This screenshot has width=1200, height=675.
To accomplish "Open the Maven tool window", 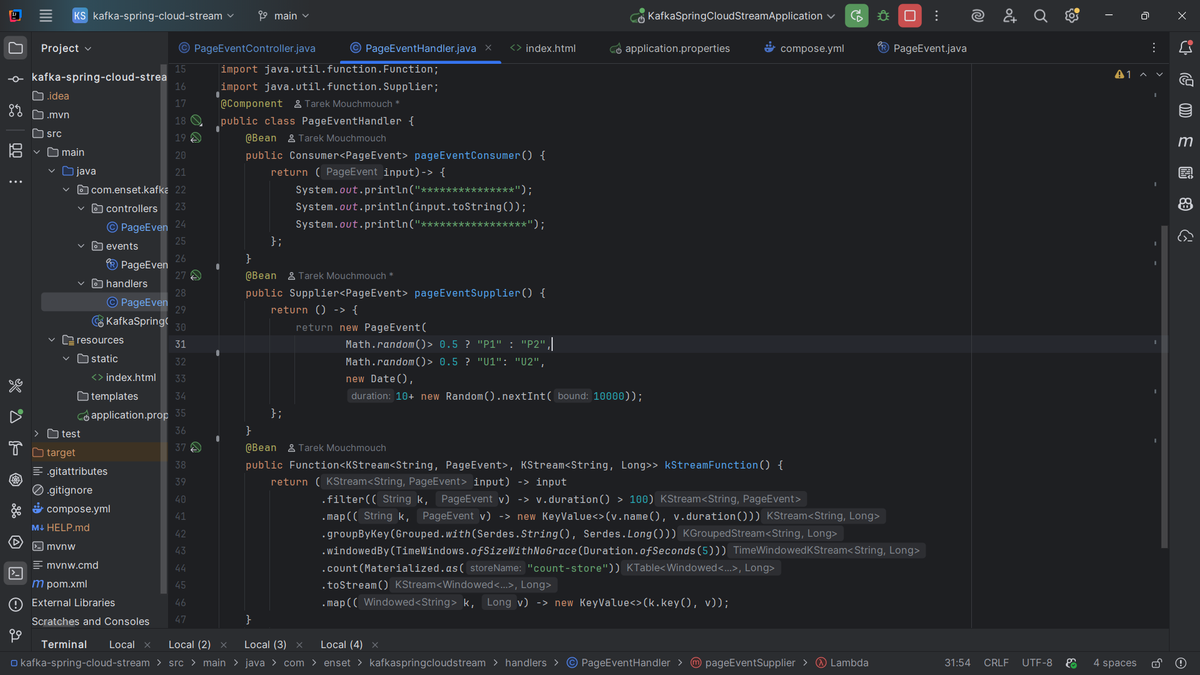I will 1185,142.
